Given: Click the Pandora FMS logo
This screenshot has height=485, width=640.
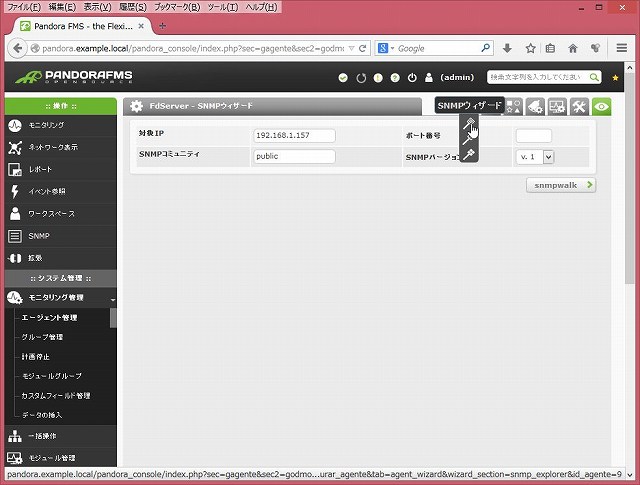Looking at the screenshot, I should 73,76.
